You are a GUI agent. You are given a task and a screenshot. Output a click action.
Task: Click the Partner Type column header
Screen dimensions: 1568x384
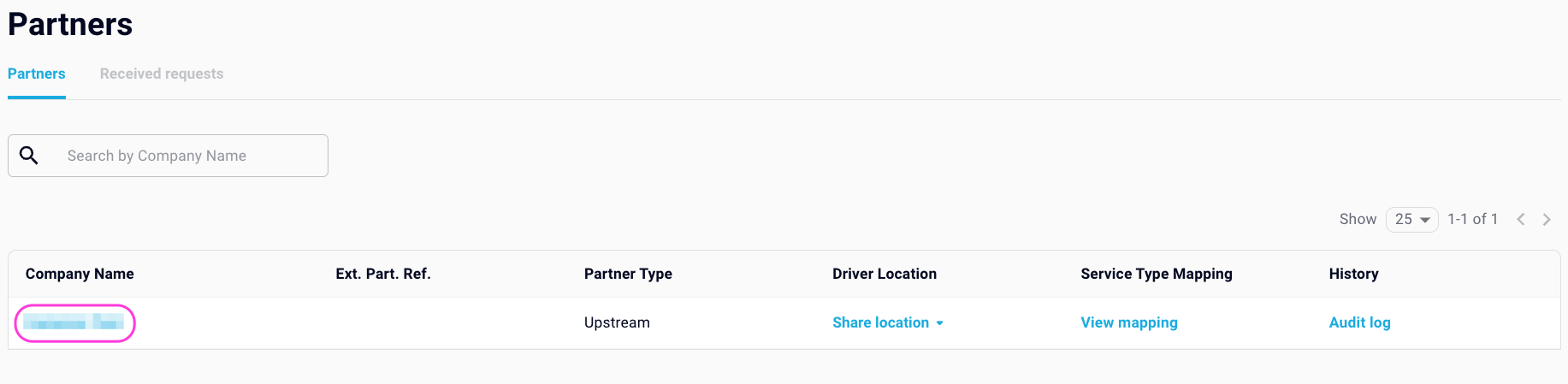click(628, 274)
